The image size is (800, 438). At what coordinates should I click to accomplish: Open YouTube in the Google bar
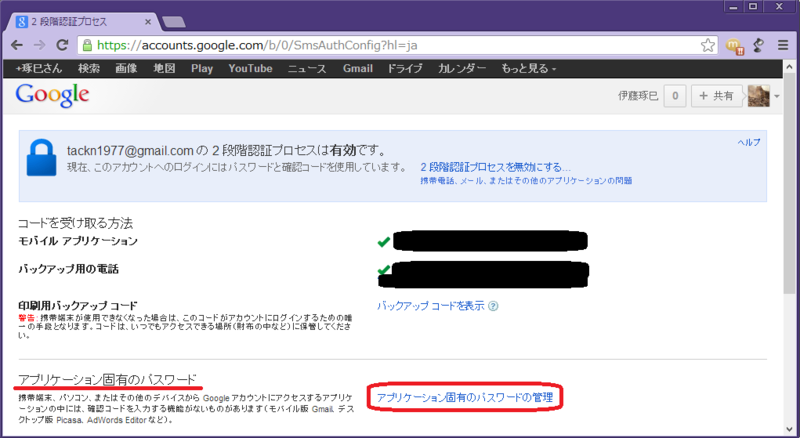click(250, 68)
